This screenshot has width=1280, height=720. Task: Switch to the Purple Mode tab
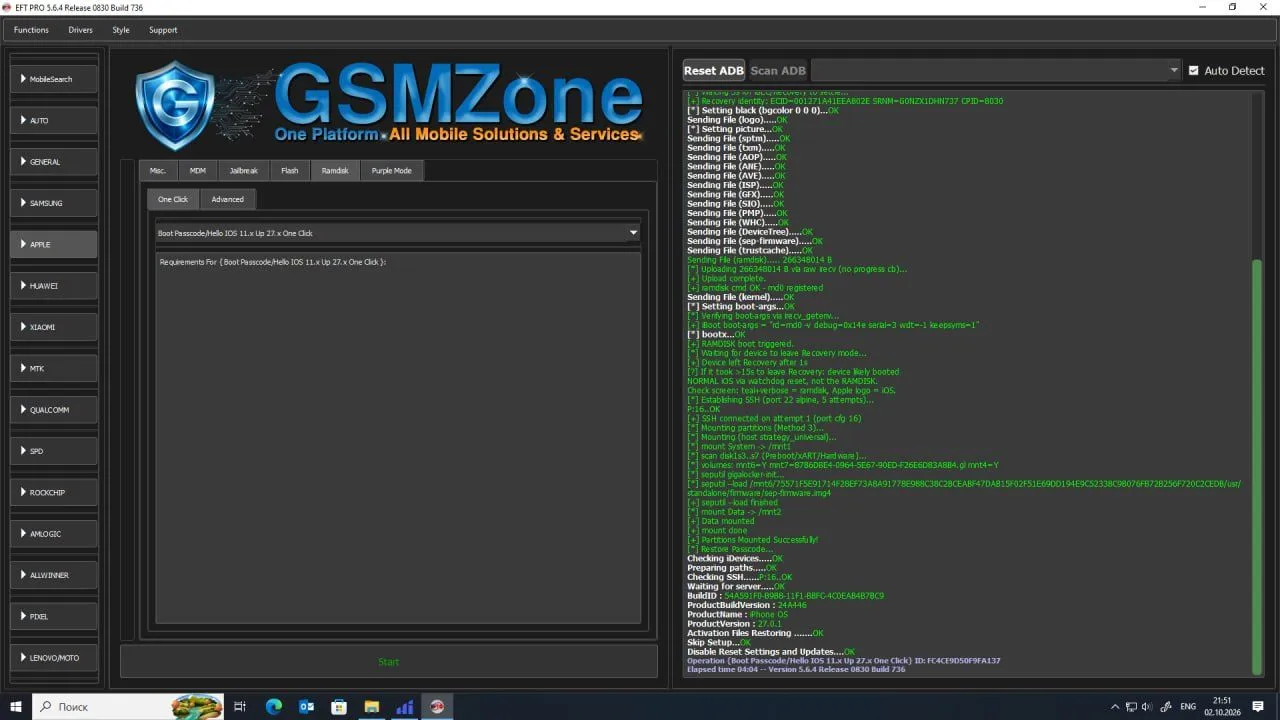tap(391, 171)
